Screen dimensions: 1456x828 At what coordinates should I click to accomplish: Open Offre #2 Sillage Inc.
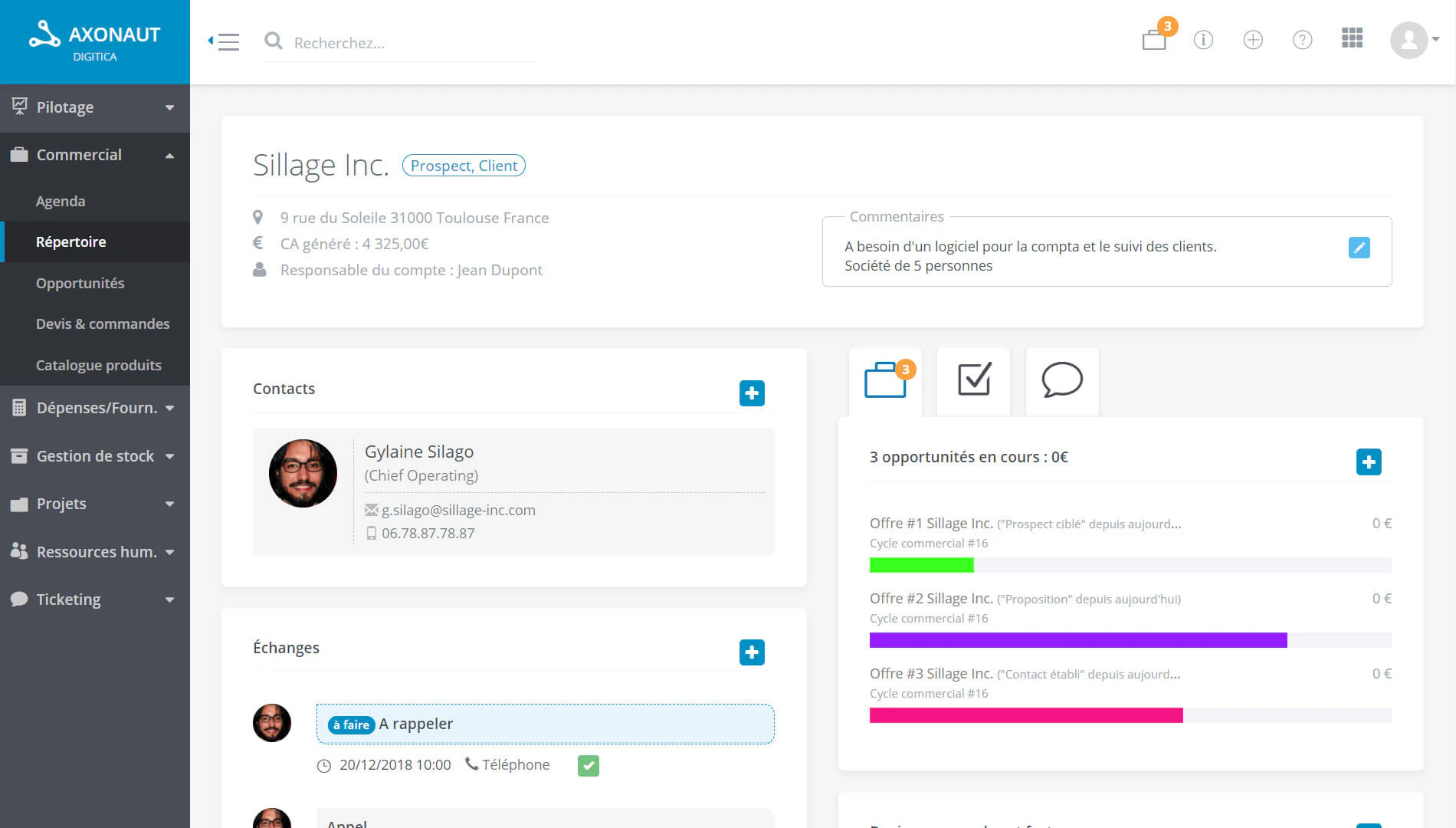931,598
